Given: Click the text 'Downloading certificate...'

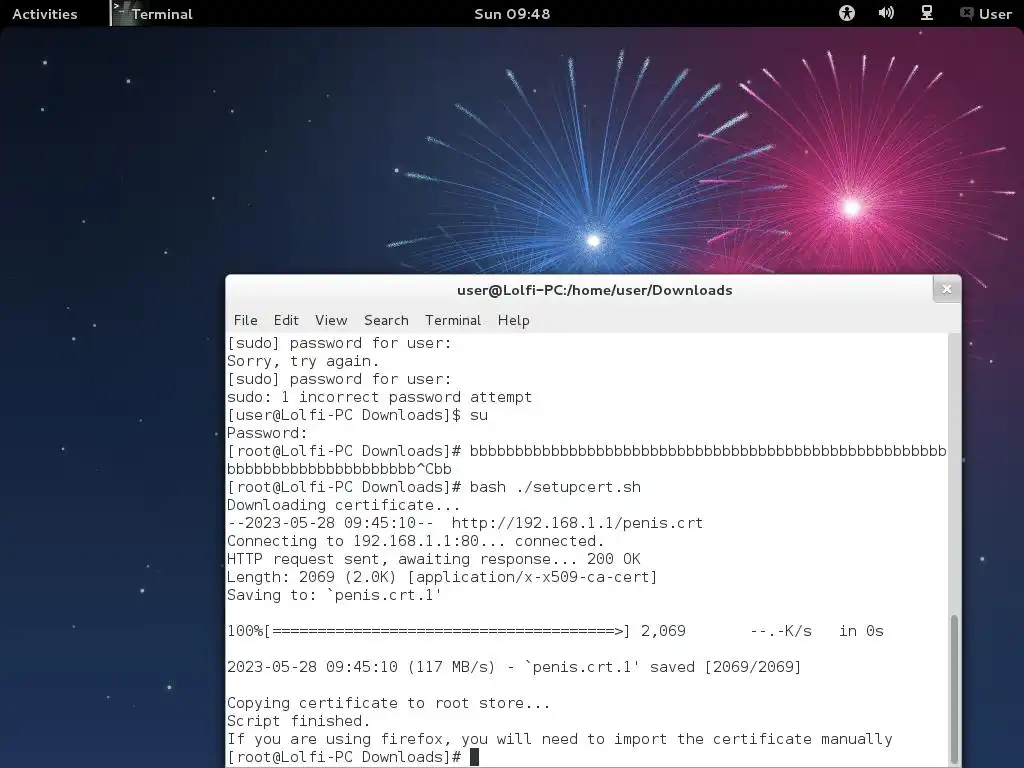Looking at the screenshot, I should click(344, 505).
